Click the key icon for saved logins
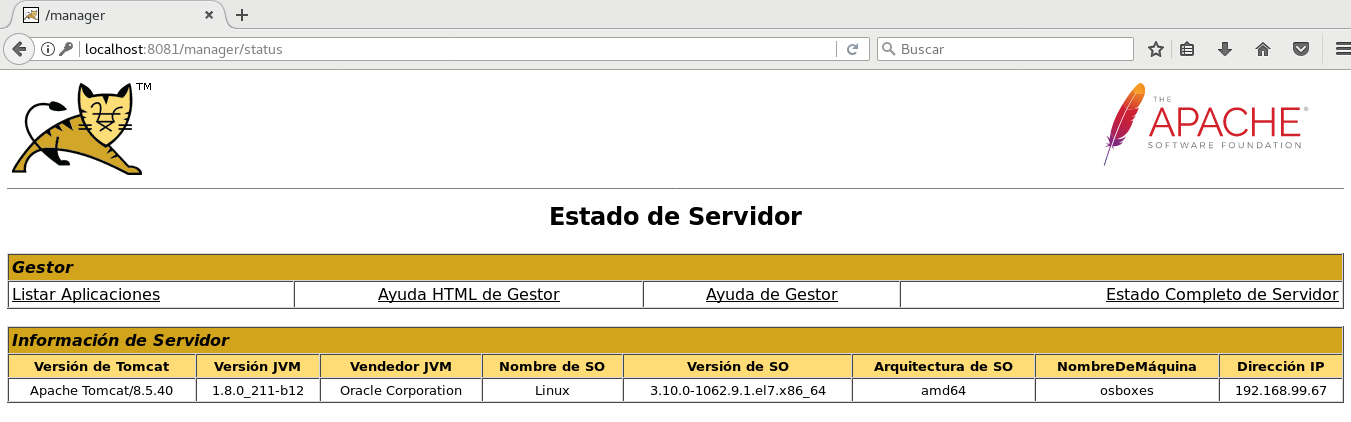Viewport: 1351px width, 422px height. pos(65,49)
